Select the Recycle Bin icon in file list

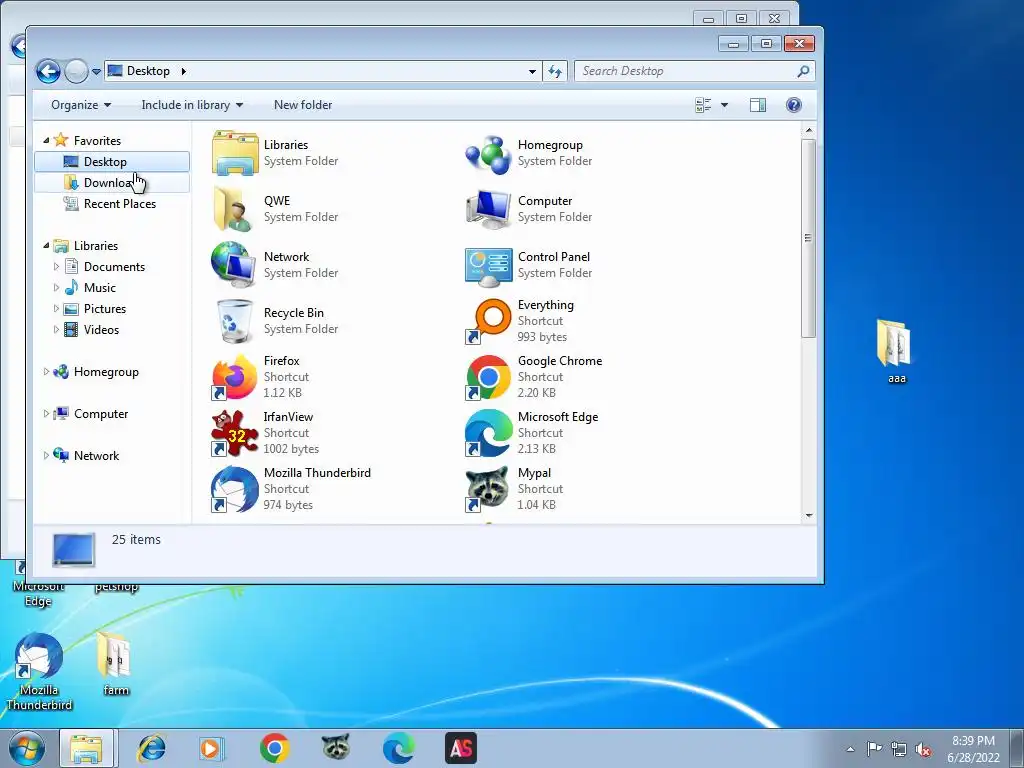(x=234, y=321)
